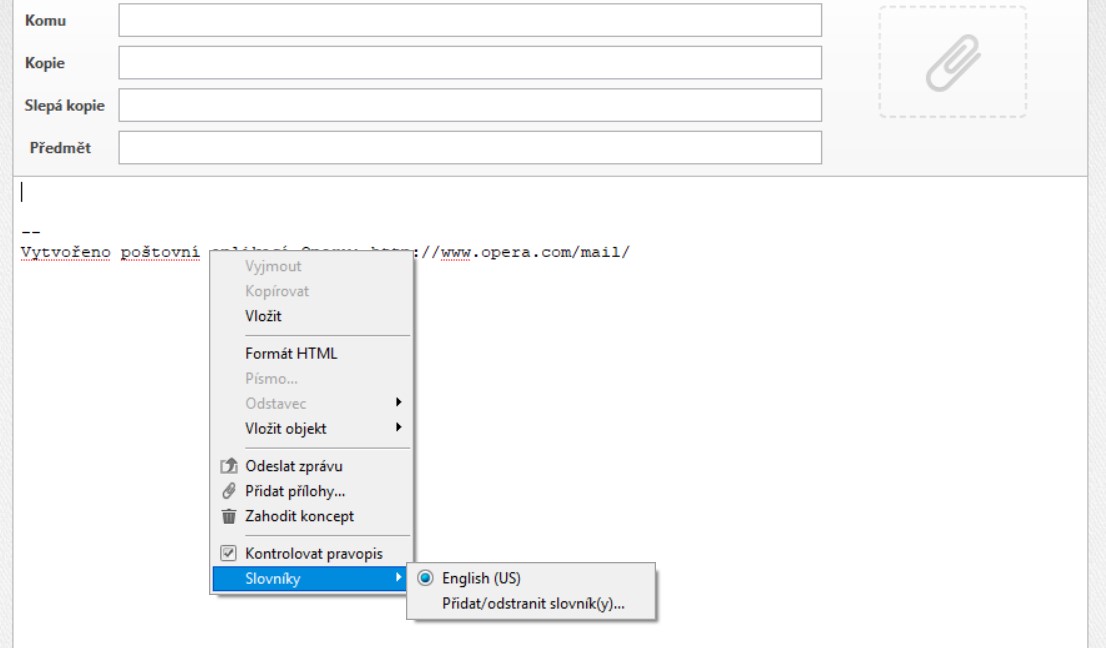Click the paperclip attachment drop zone
Viewport: 1106px width, 648px height.
point(952,62)
